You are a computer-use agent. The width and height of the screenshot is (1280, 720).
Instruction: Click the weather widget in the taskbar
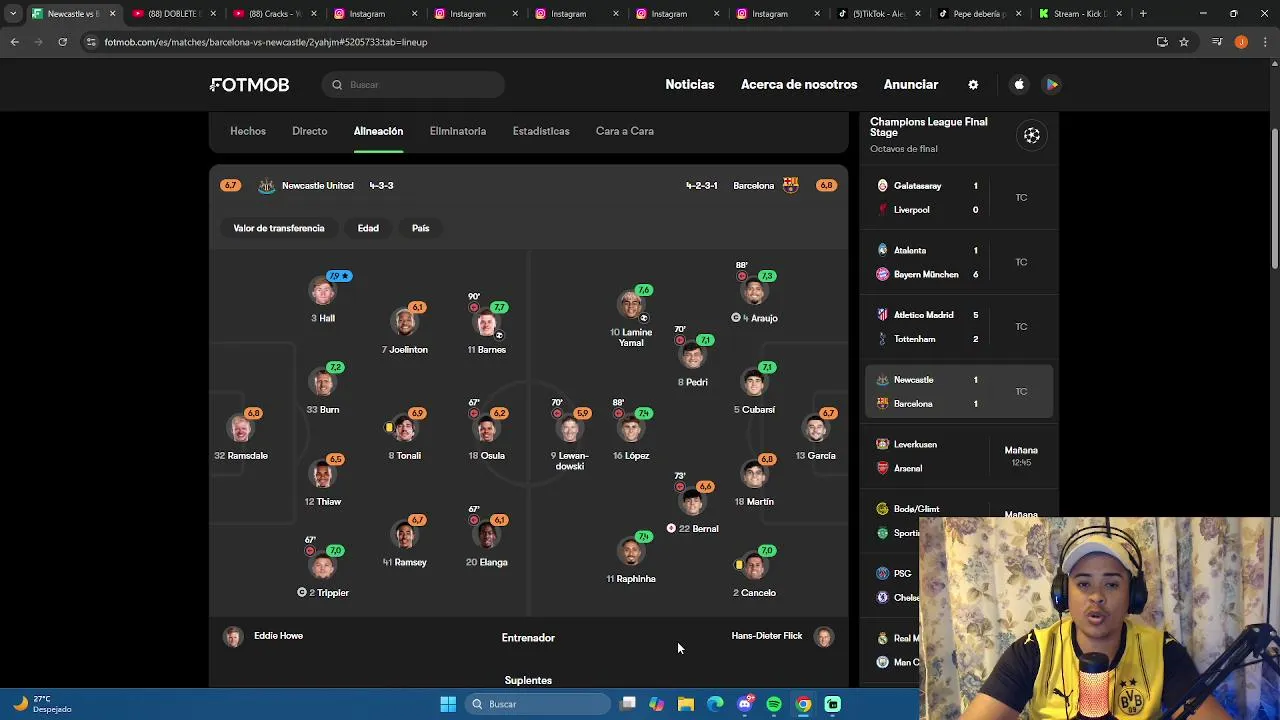click(43, 704)
